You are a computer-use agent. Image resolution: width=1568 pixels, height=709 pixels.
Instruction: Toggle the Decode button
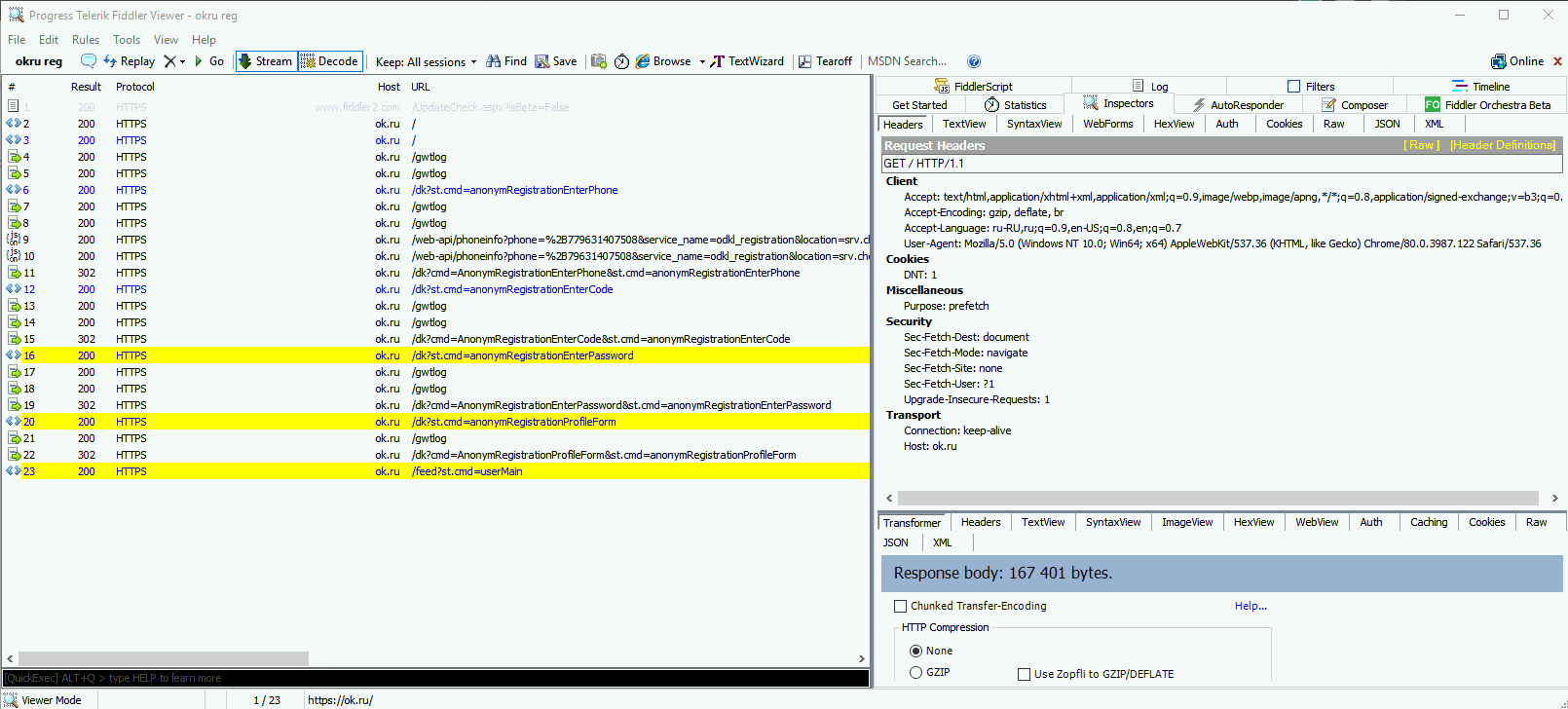point(330,61)
